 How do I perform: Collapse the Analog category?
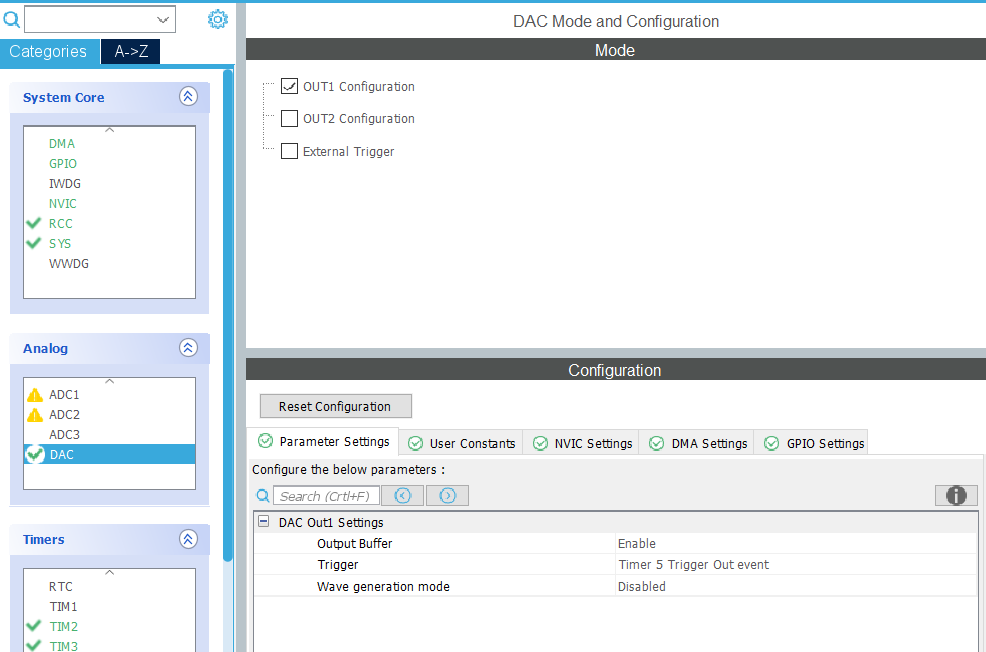188,348
